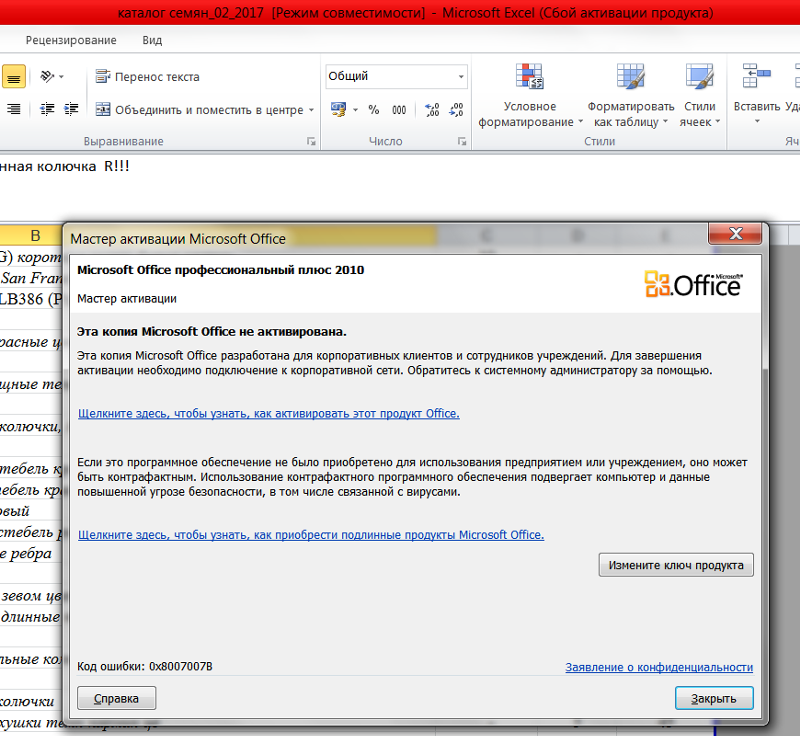Increase decimal places icon
Viewport: 800px width, 736px height.
click(432, 110)
